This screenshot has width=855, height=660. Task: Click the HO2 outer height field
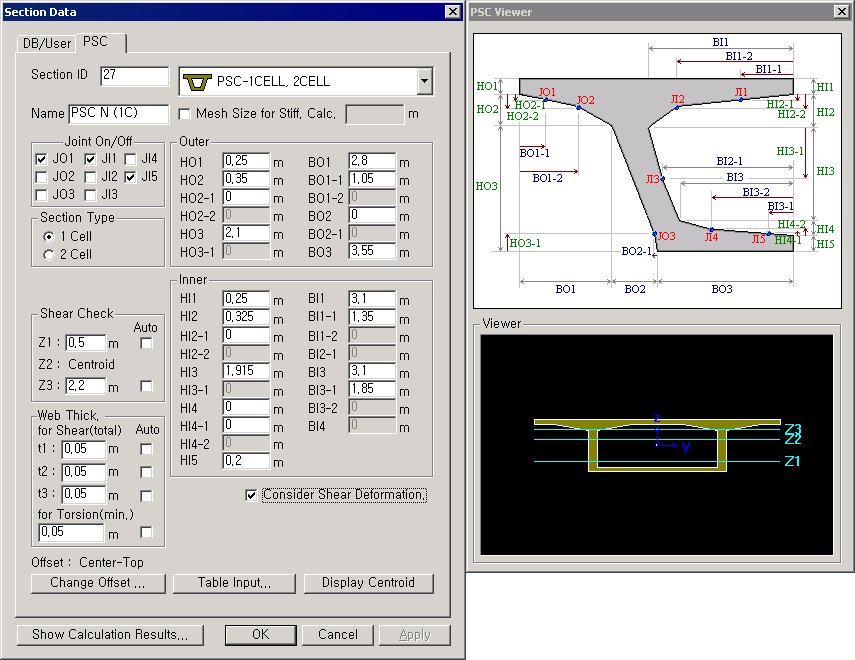tap(246, 179)
